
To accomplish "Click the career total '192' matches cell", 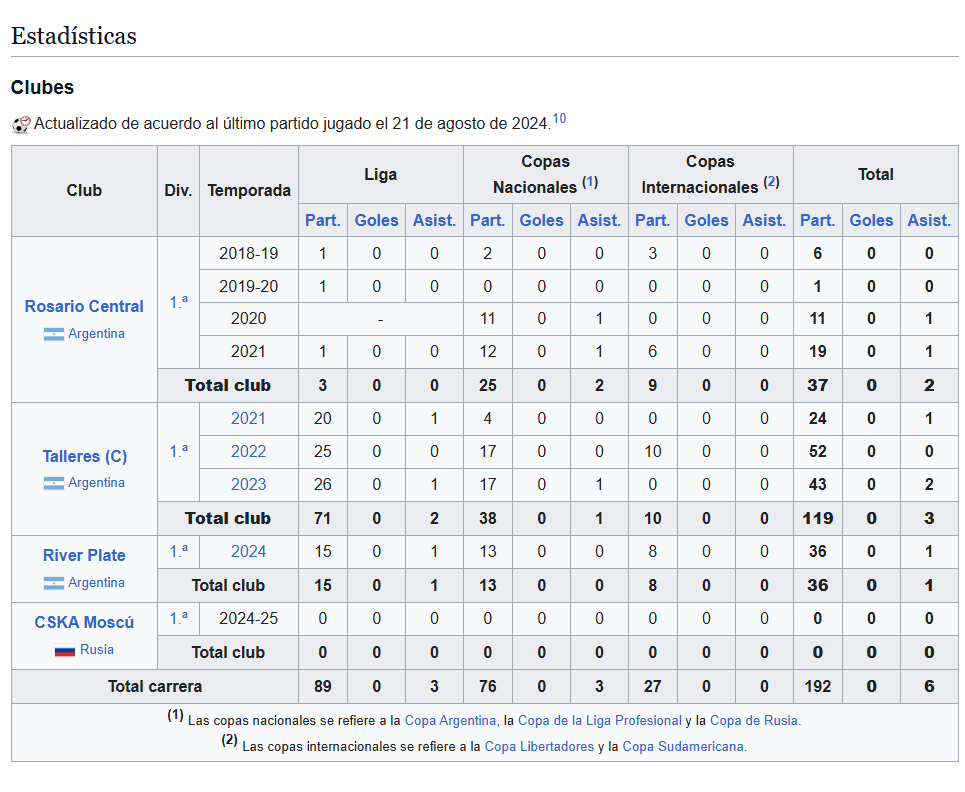I will click(817, 686).
